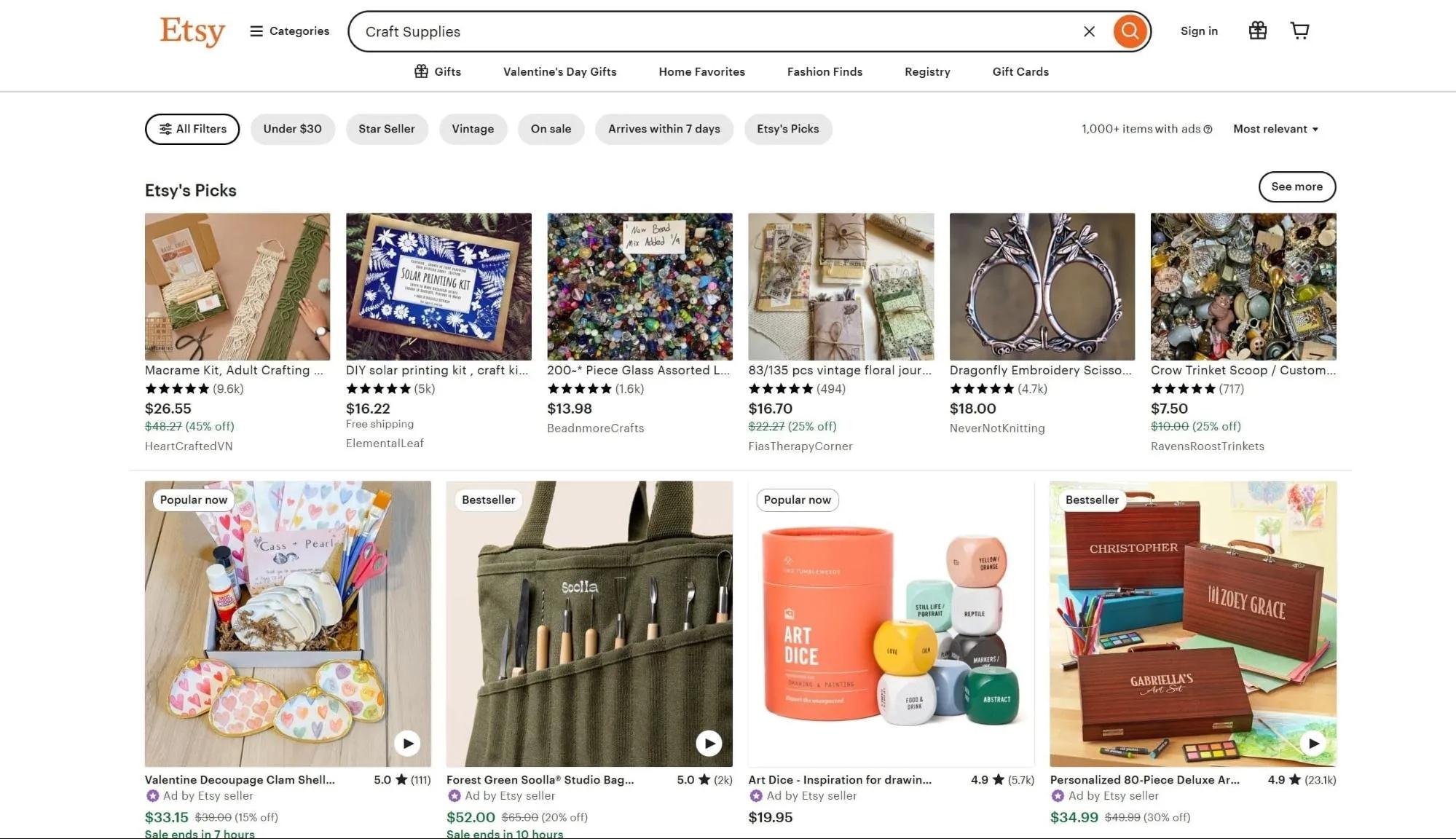This screenshot has height=839, width=1456.
Task: Go to Valentine's Day Gifts
Action: pyautogui.click(x=559, y=71)
